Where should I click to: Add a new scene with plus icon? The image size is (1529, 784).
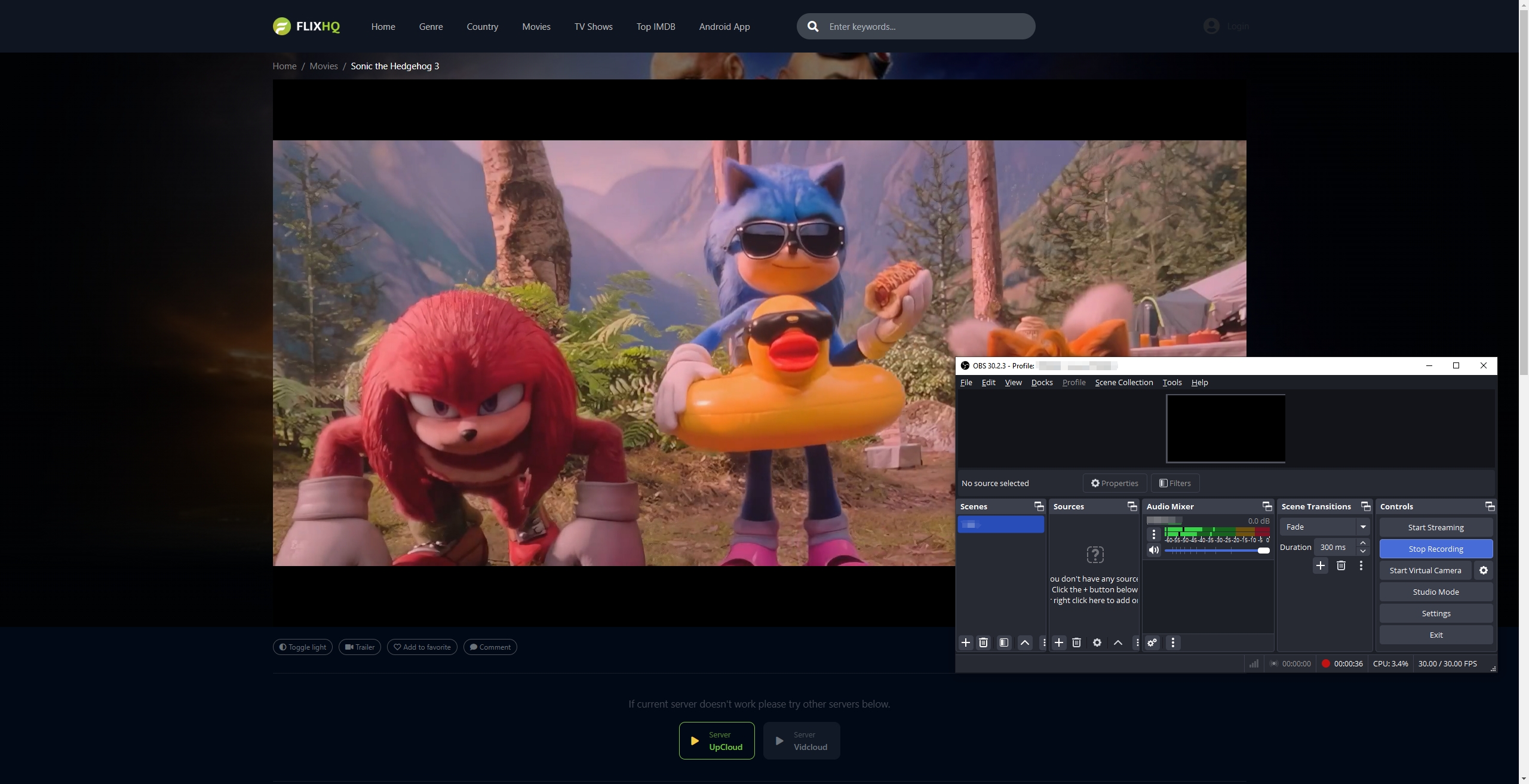click(966, 642)
